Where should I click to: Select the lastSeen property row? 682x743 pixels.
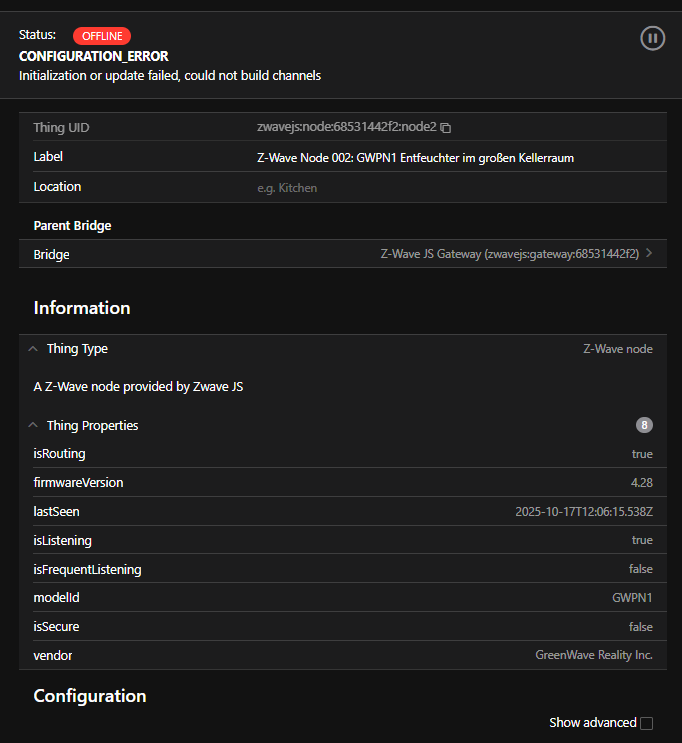(x=342, y=512)
